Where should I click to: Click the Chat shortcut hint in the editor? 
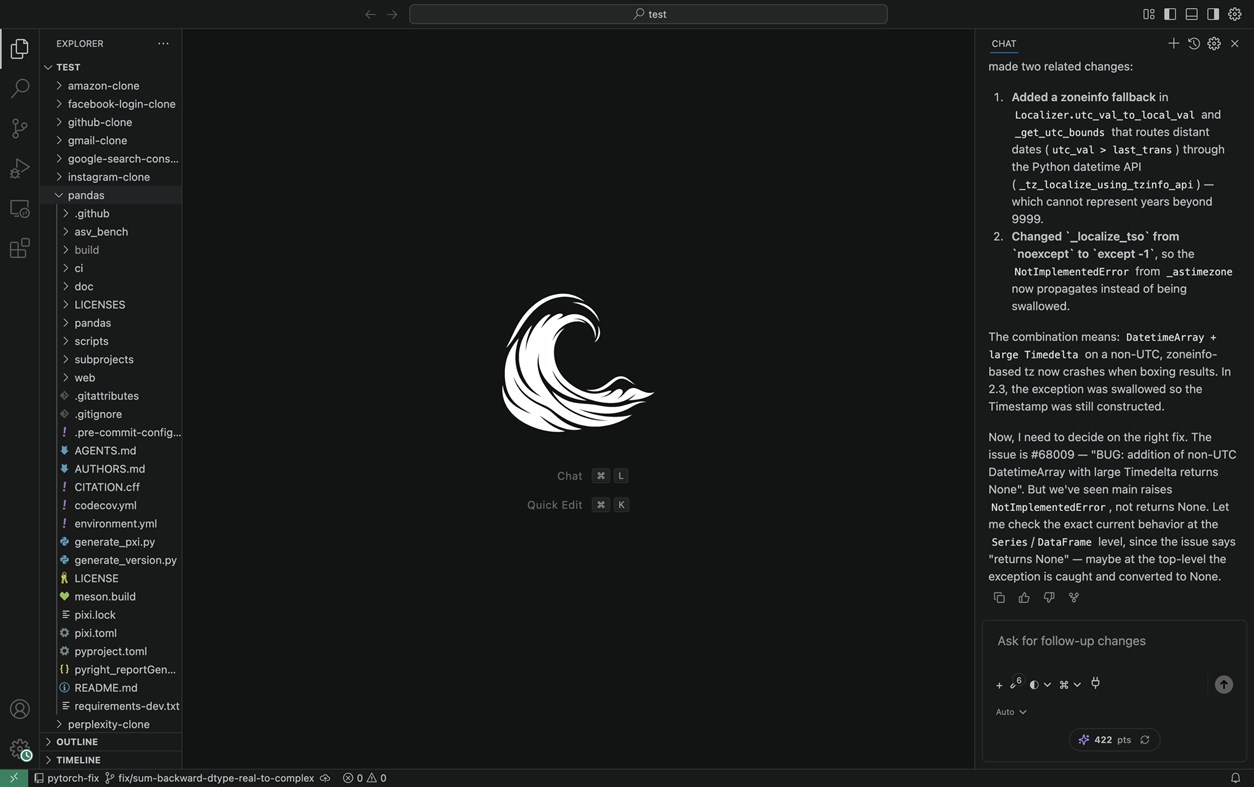[592, 476]
